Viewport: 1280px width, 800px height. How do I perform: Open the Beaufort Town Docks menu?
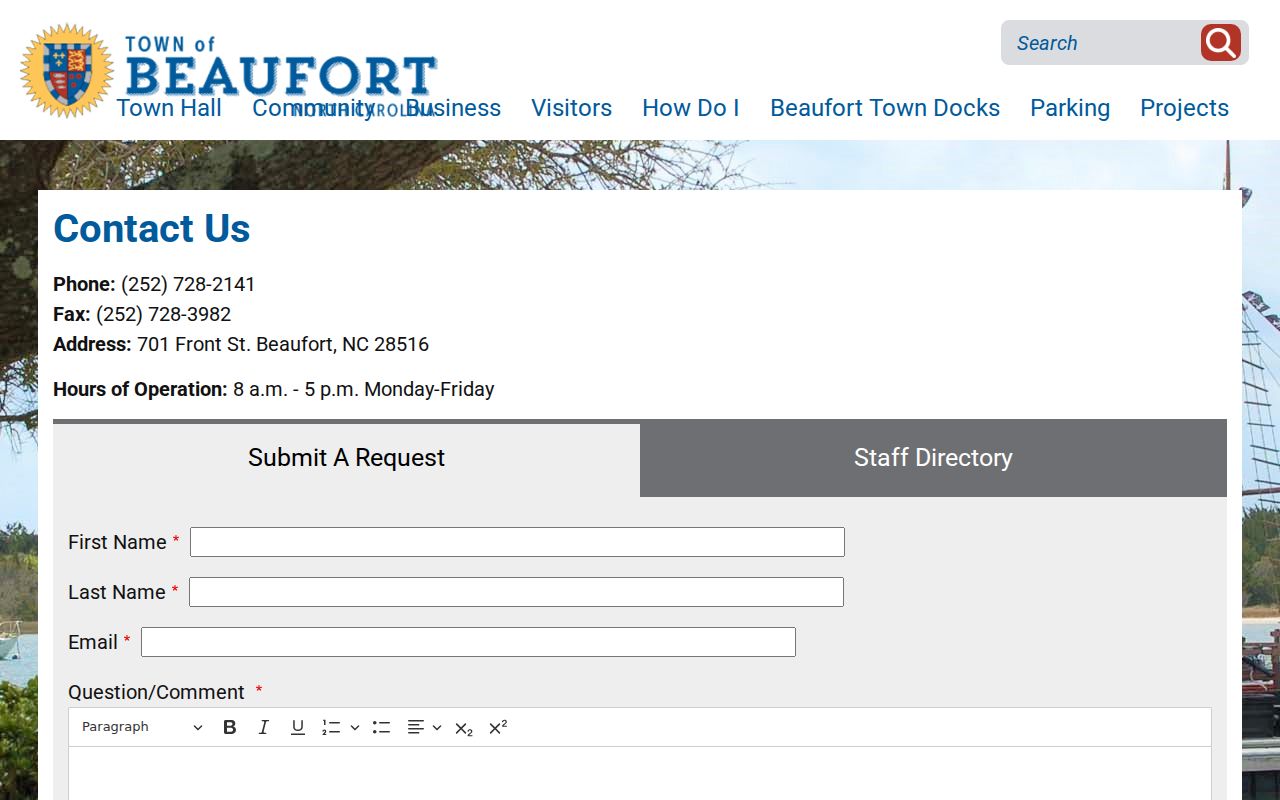pos(885,108)
